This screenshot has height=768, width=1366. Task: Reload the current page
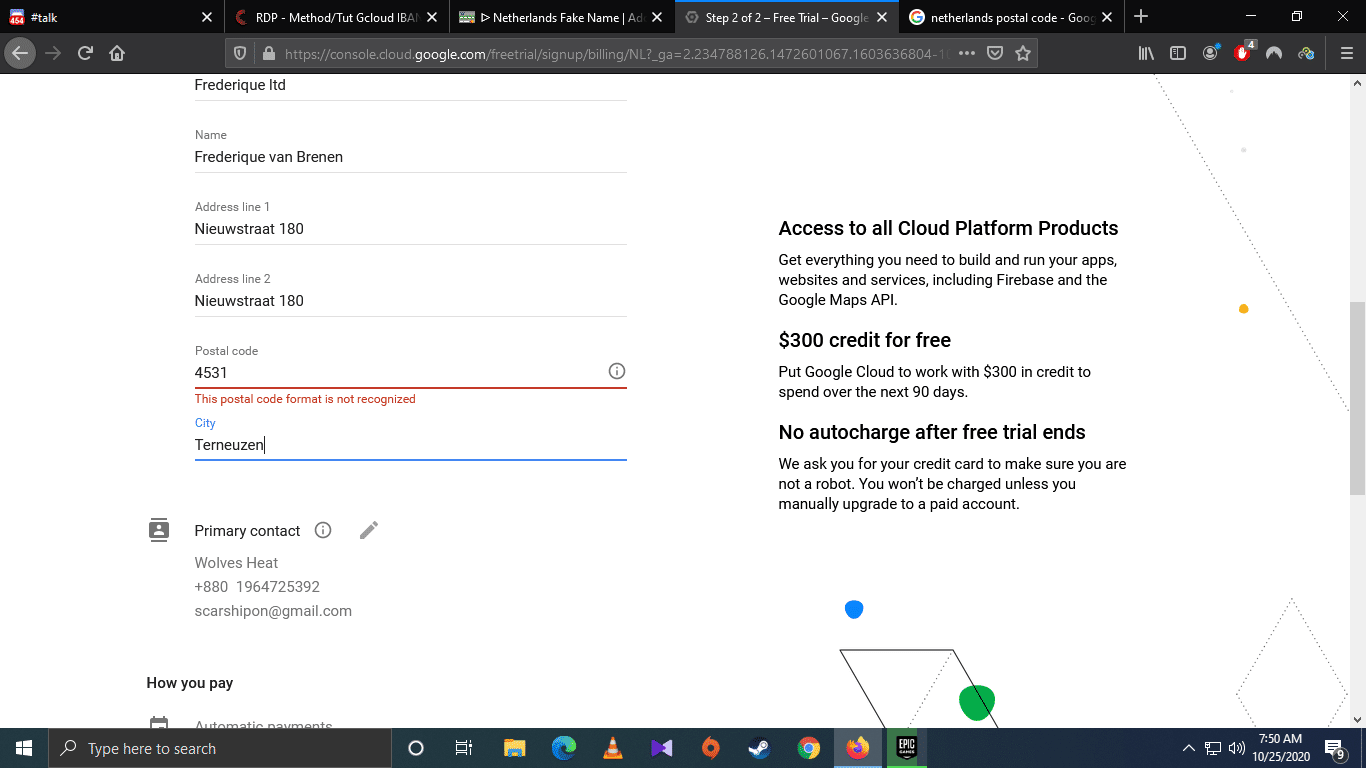tap(86, 54)
